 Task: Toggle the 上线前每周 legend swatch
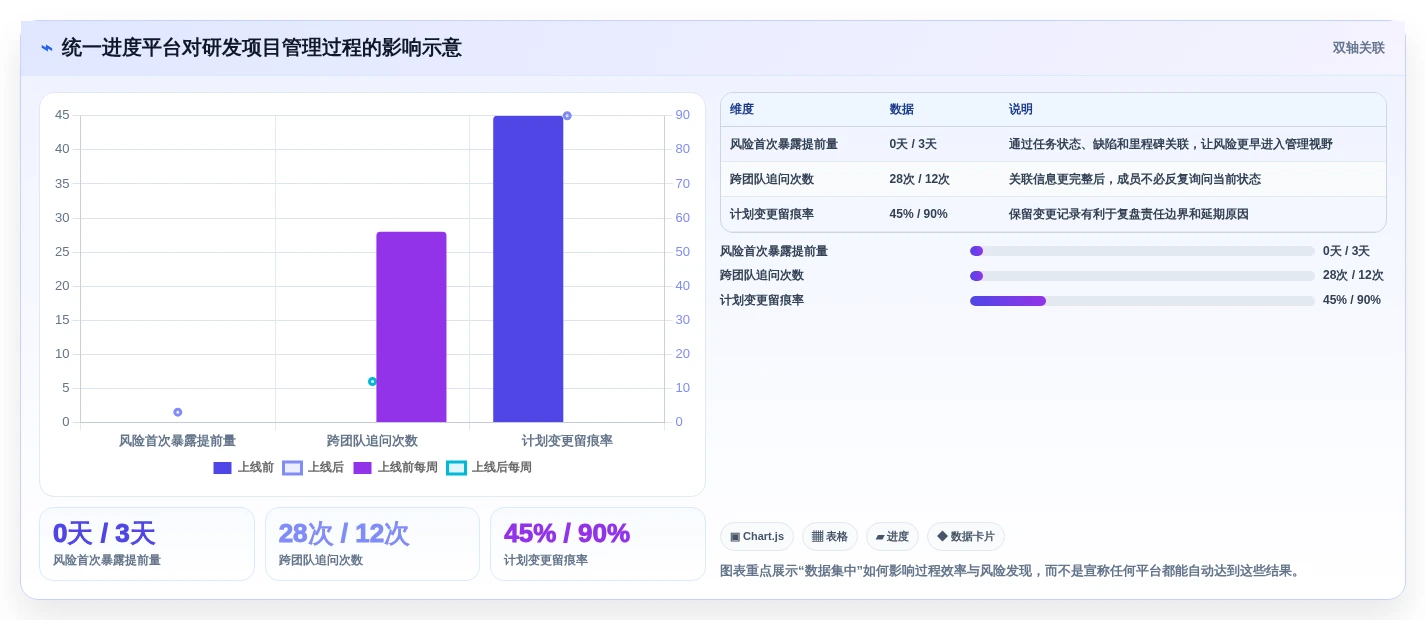(x=362, y=468)
